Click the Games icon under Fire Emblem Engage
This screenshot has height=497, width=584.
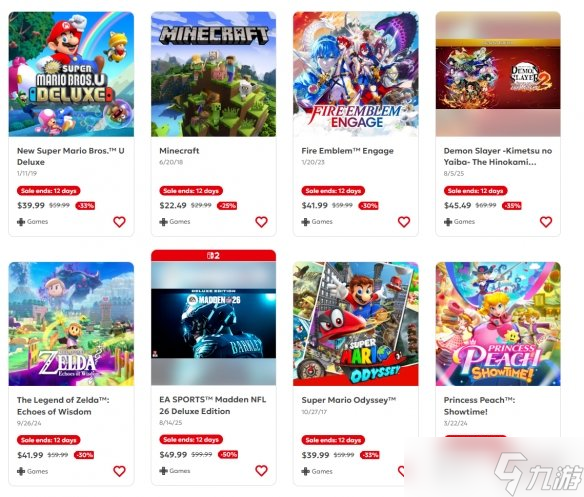pyautogui.click(x=305, y=222)
